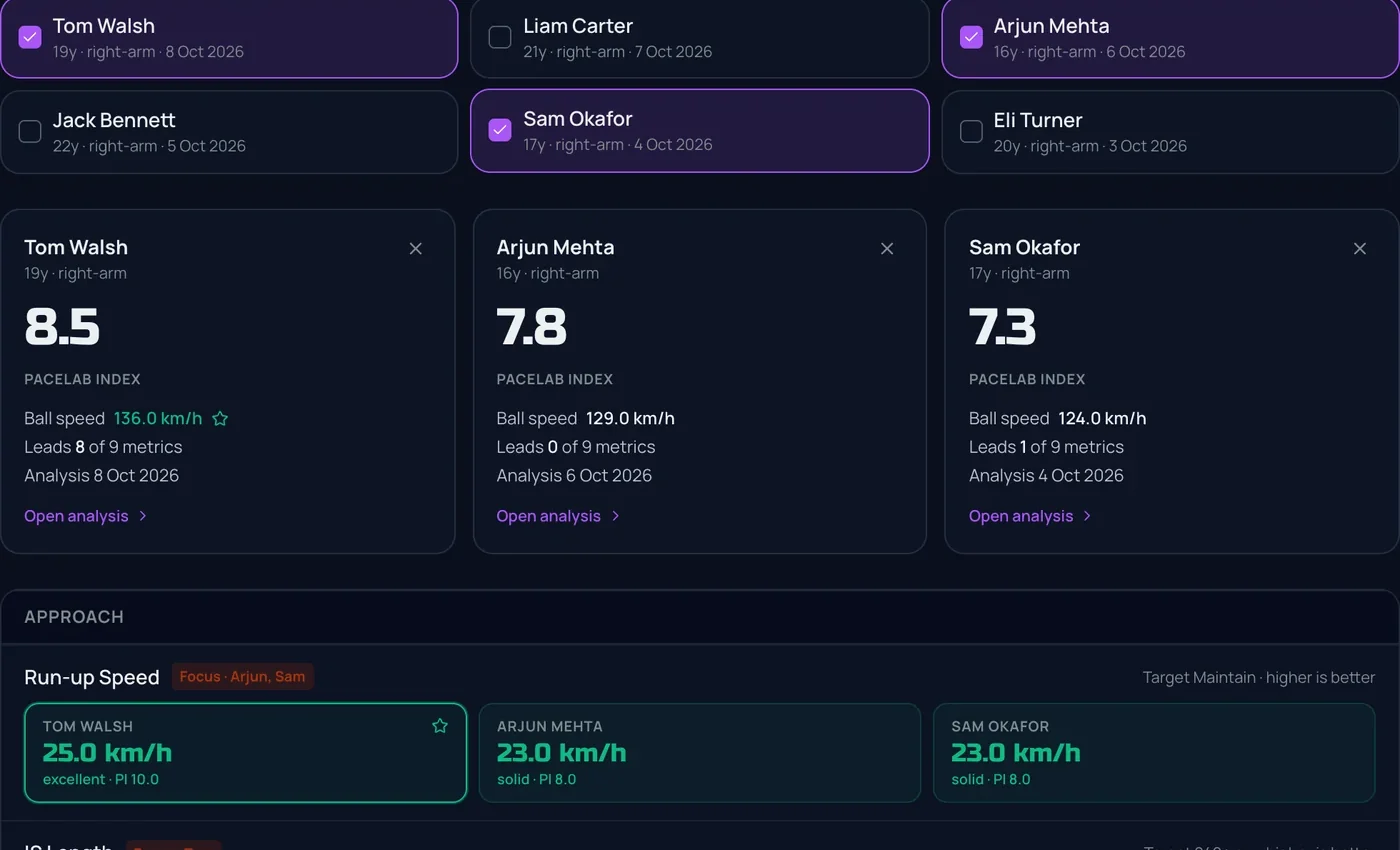Dismiss Sam Okafor comparison card

tap(1360, 249)
